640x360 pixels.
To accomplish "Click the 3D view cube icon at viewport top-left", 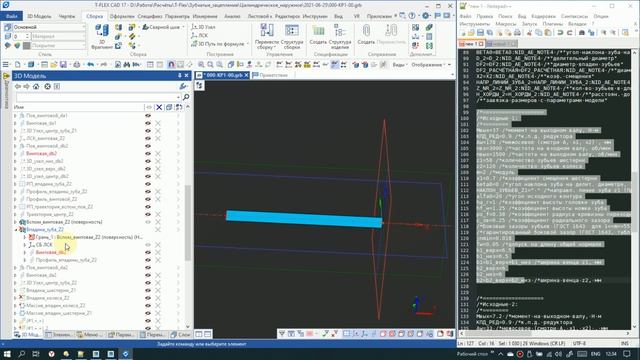I will coord(199,85).
